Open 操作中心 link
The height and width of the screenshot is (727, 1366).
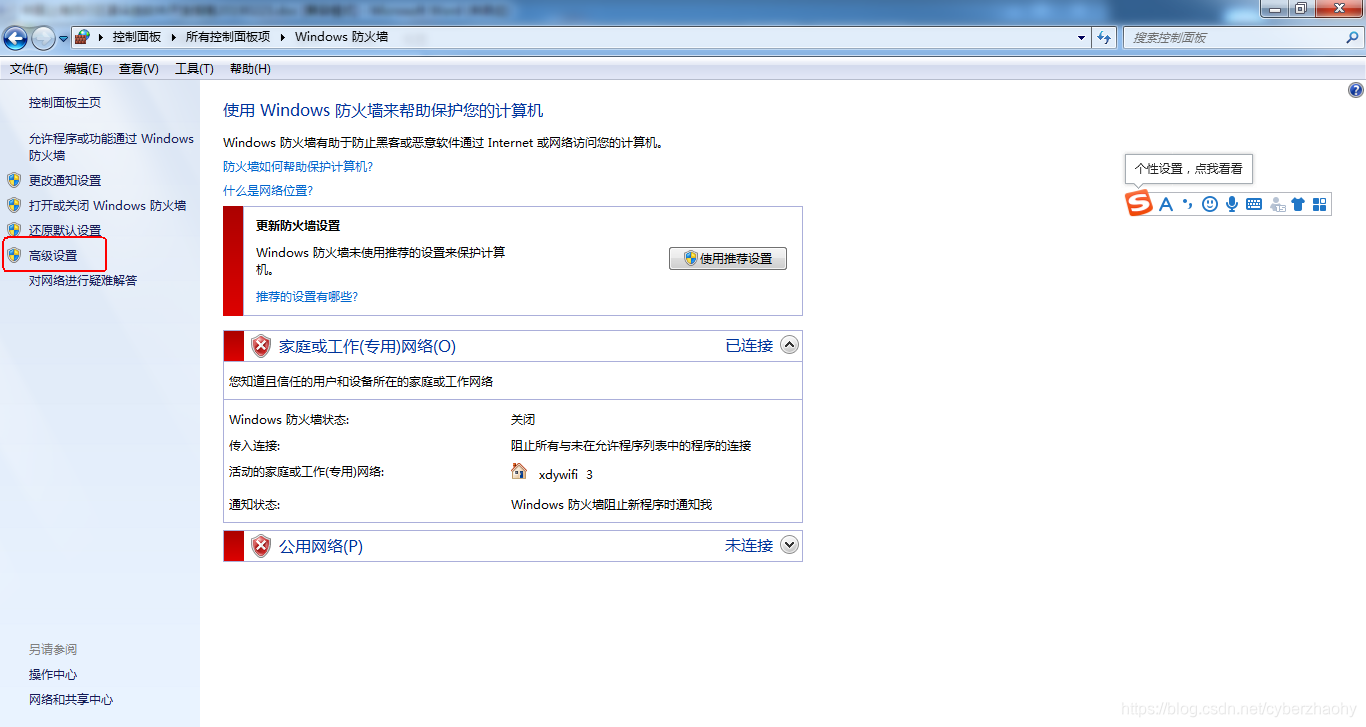(x=53, y=675)
